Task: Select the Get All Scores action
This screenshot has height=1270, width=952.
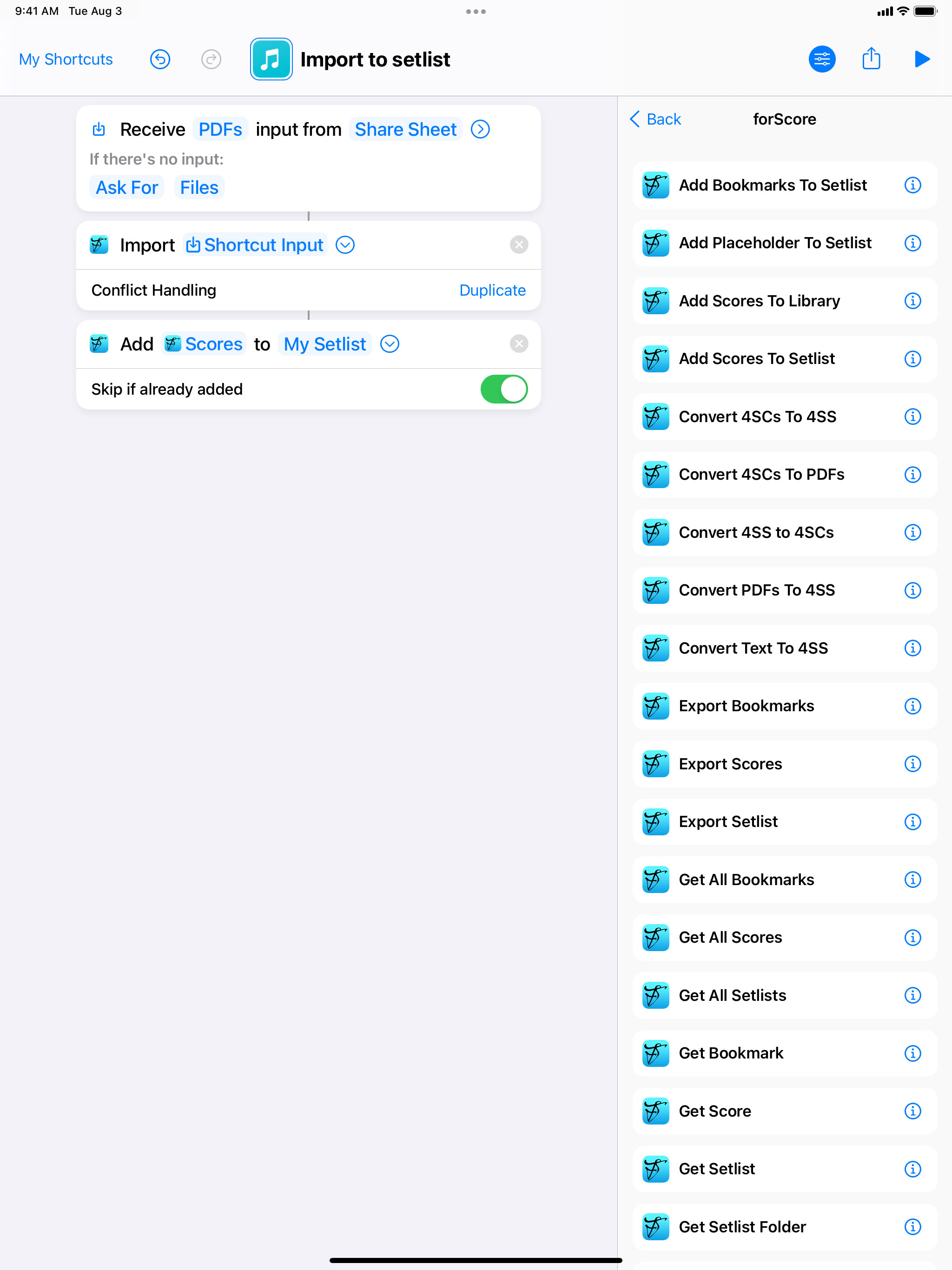Action: (x=784, y=938)
